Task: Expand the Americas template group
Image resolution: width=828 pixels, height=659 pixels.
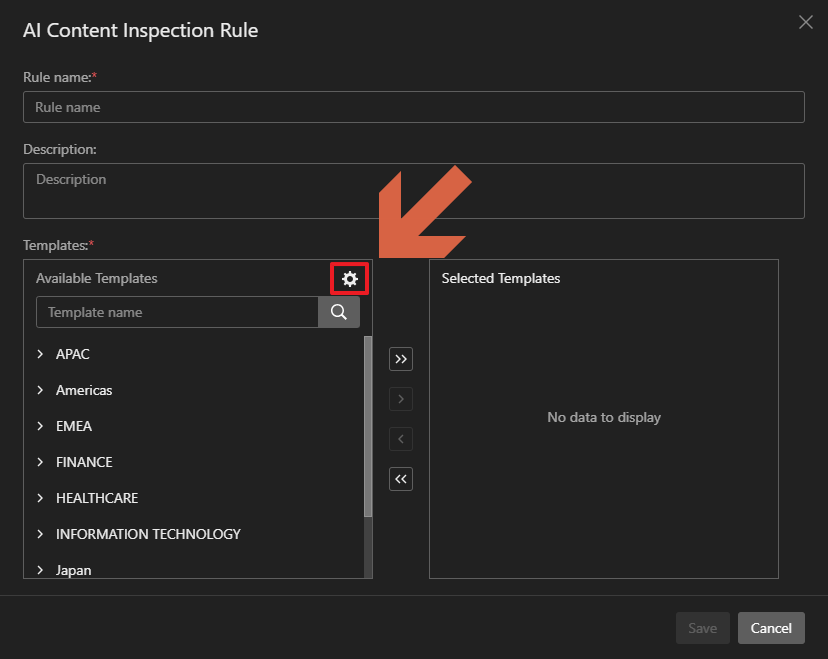Action: click(41, 390)
